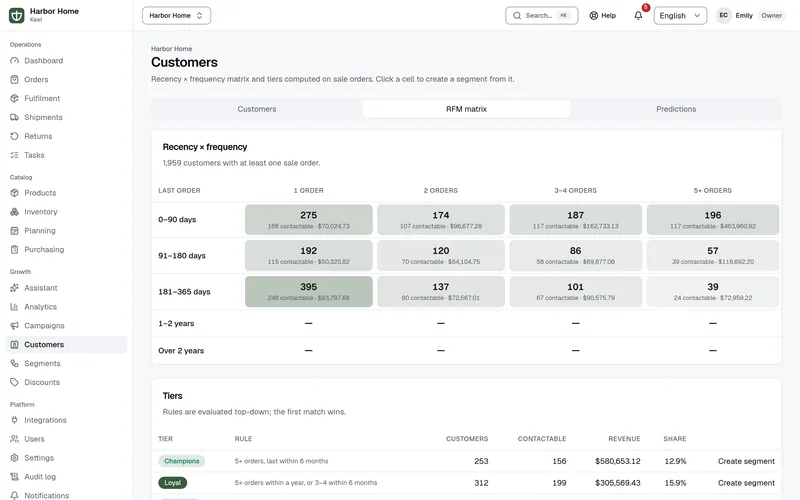800x500 pixels.
Task: Click Champions customers count 253
Action: click(x=481, y=461)
